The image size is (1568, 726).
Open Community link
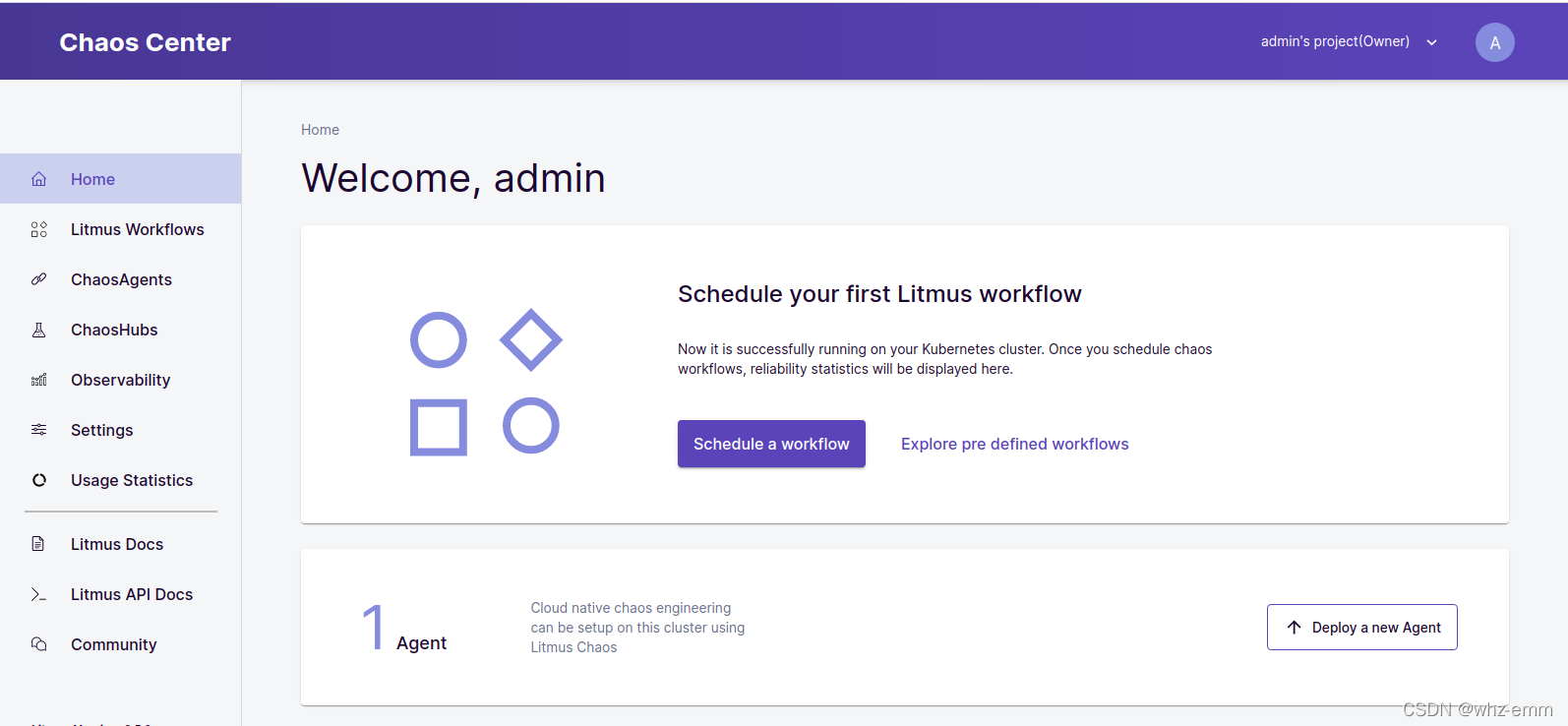(120, 644)
